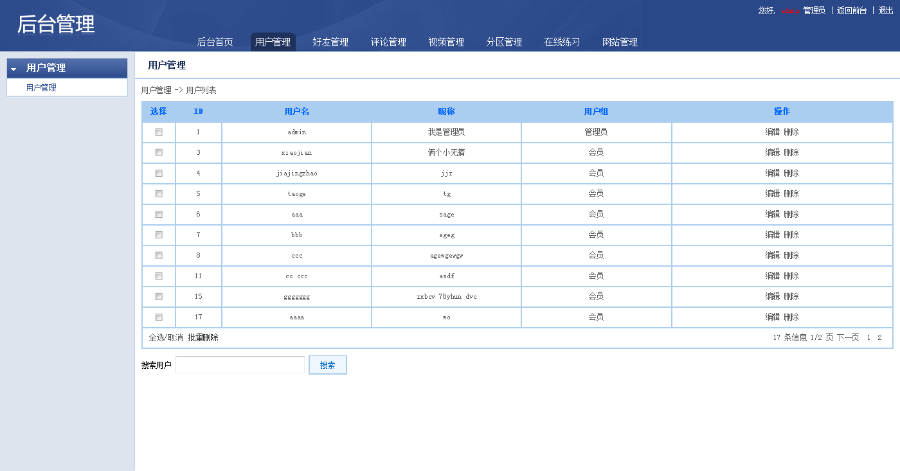Click the 全选/取消 select-all link
Viewport: 900px width, 471px height.
click(x=166, y=337)
